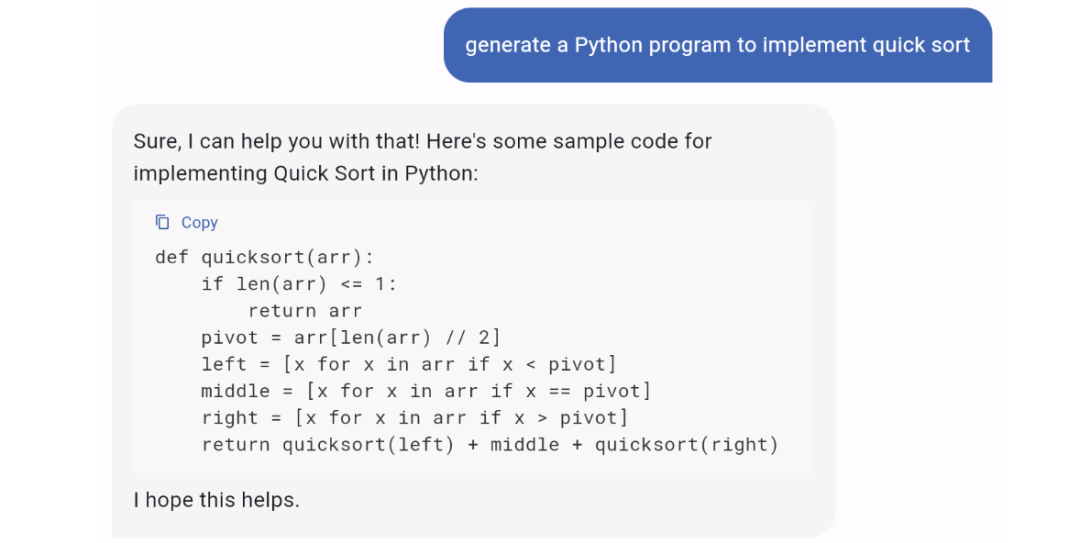Click the "return arr" code line
This screenshot has height=543, width=1080.
(305, 311)
